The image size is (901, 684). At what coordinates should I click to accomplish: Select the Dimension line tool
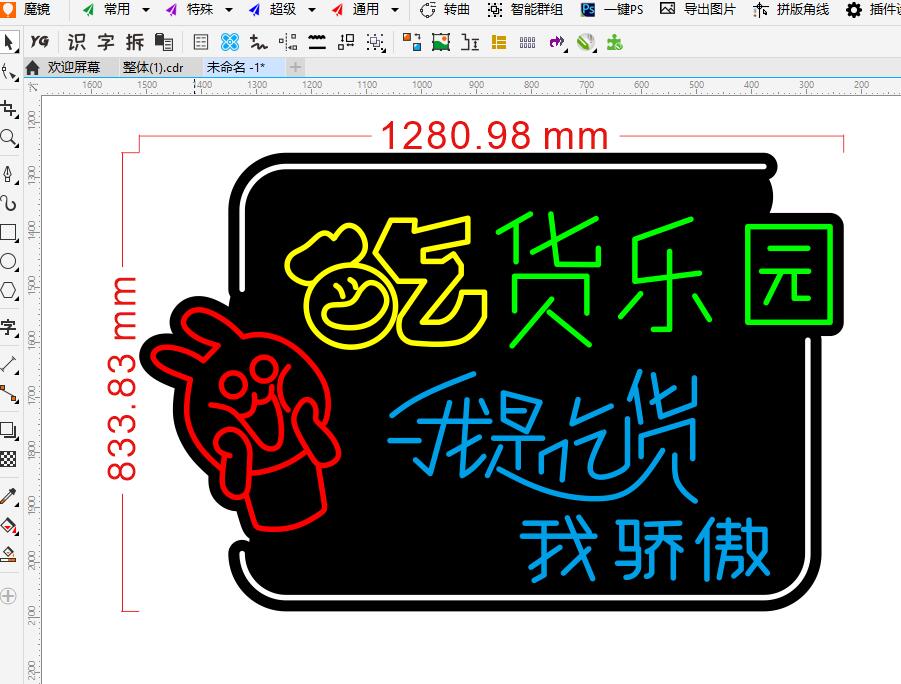point(9,363)
